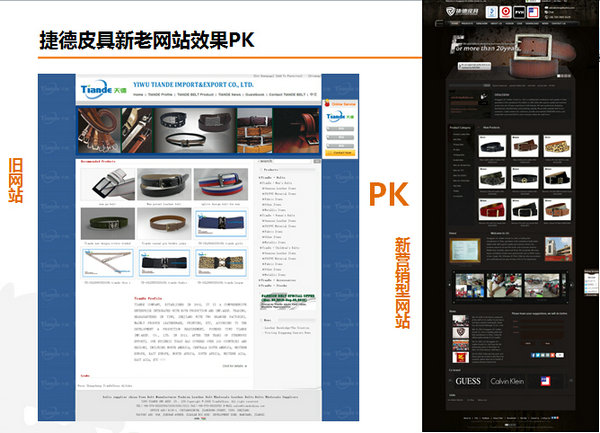Click the email icon in new site header
600x433 pixels.
click(546, 7)
